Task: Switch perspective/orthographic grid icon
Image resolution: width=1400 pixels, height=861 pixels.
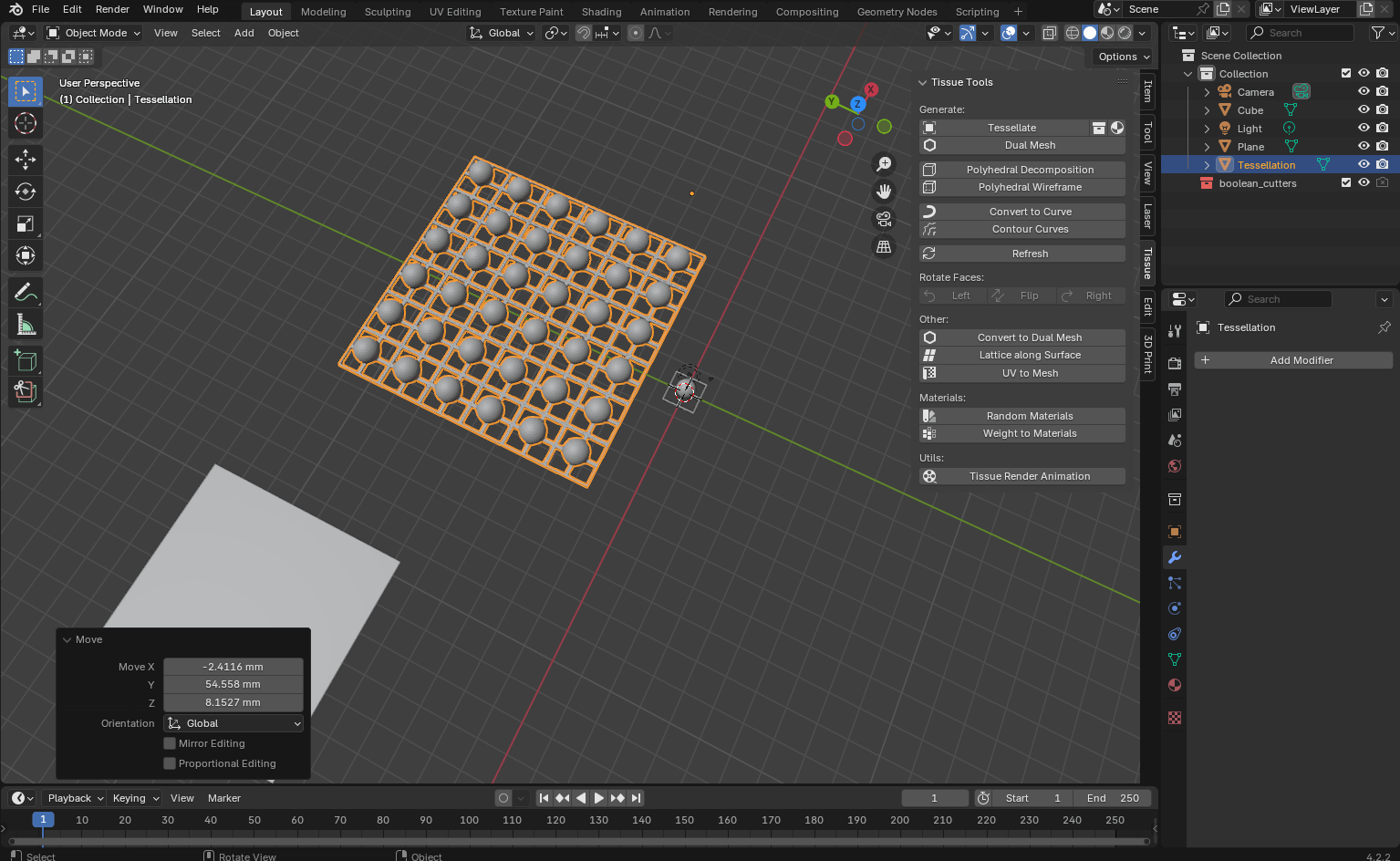Action: tap(884, 246)
